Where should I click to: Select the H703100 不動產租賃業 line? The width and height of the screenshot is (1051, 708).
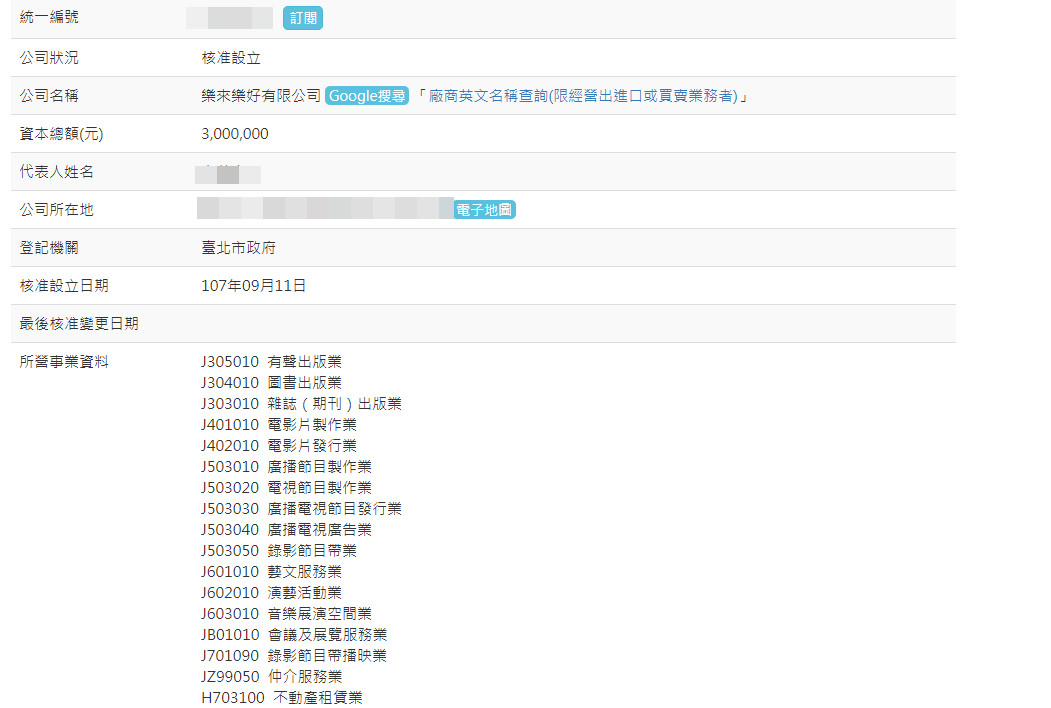click(281, 698)
